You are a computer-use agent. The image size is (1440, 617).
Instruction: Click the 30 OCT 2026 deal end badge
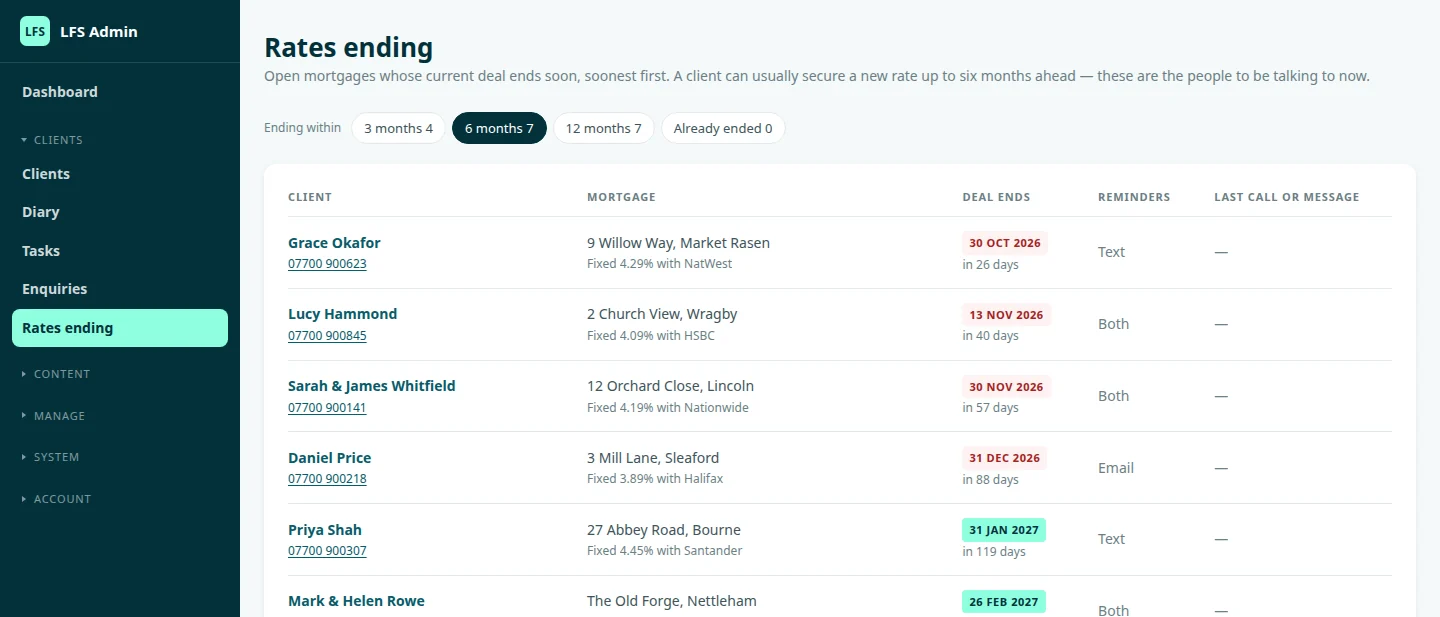pos(1005,243)
